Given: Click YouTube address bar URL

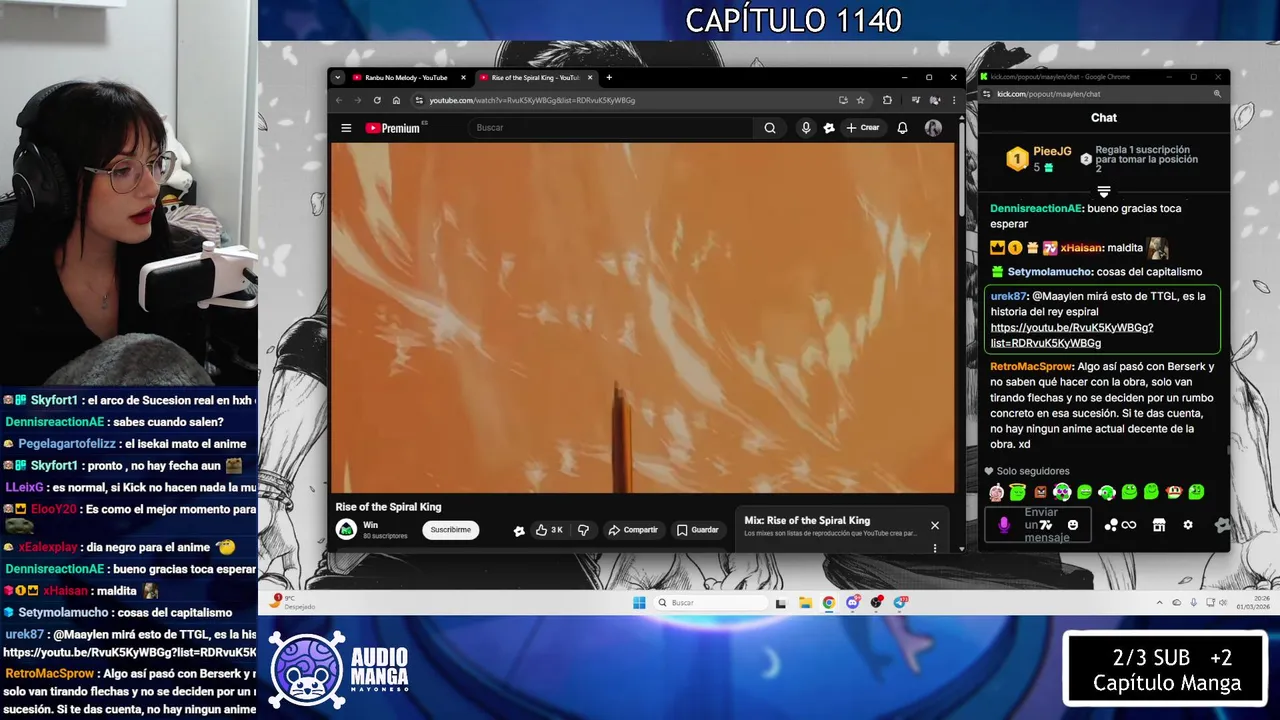Looking at the screenshot, I should point(532,100).
